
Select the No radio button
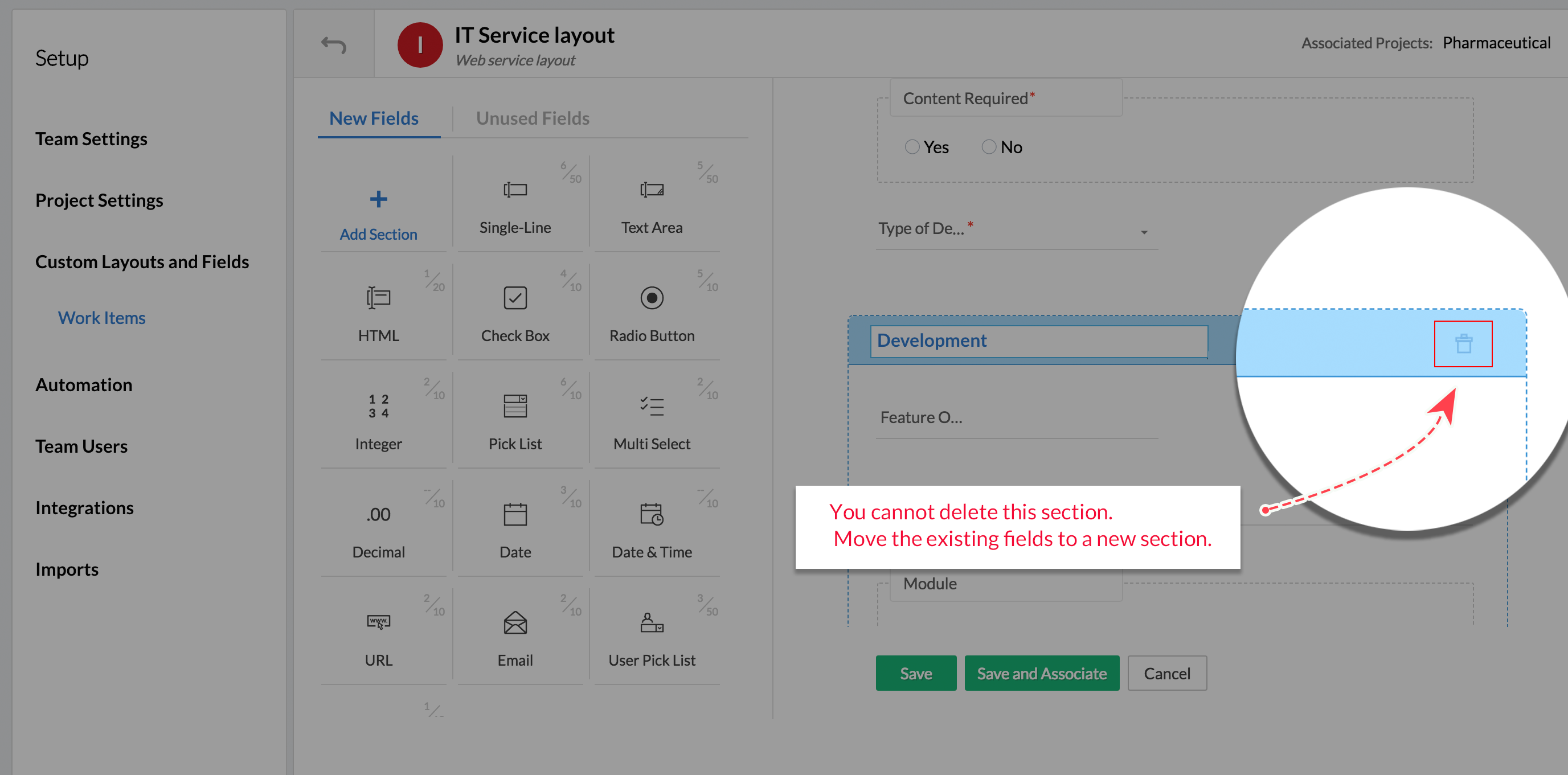(x=989, y=147)
